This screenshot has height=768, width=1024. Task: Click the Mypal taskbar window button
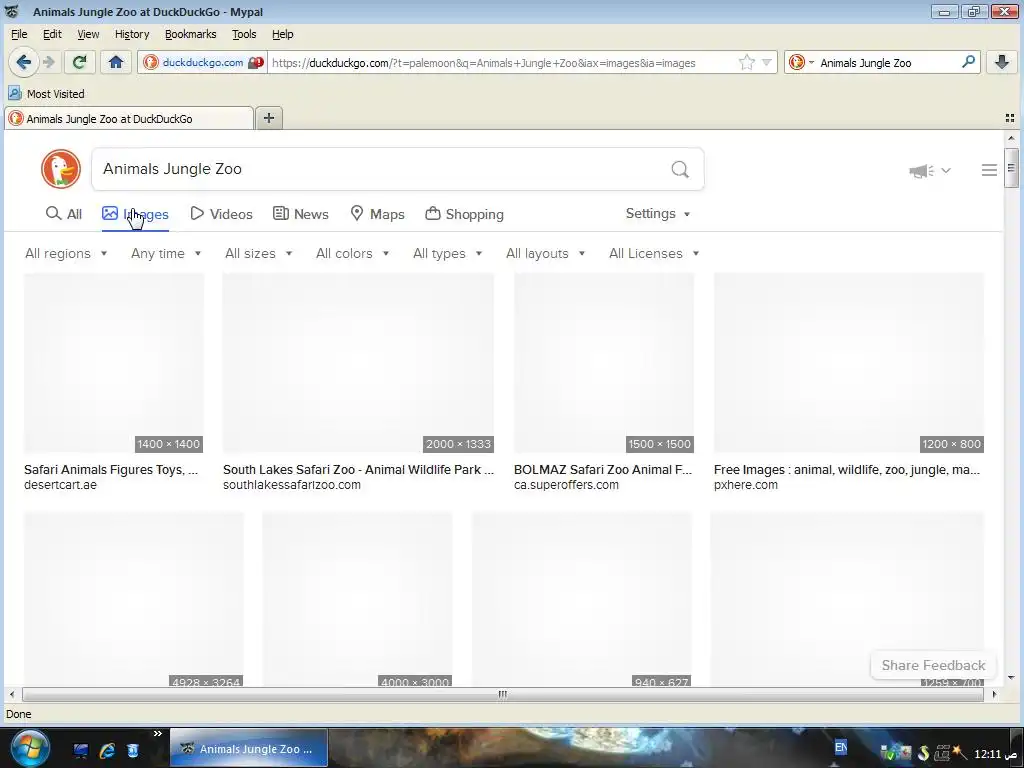[x=249, y=748]
